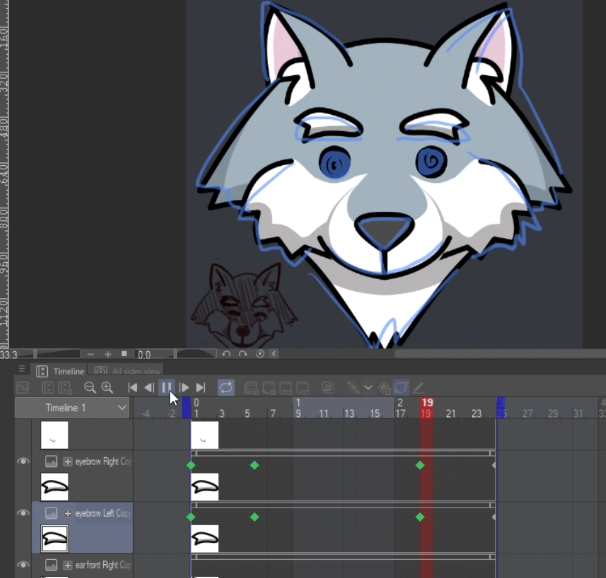Hide the eyebrow Right Copy layer

22,462
